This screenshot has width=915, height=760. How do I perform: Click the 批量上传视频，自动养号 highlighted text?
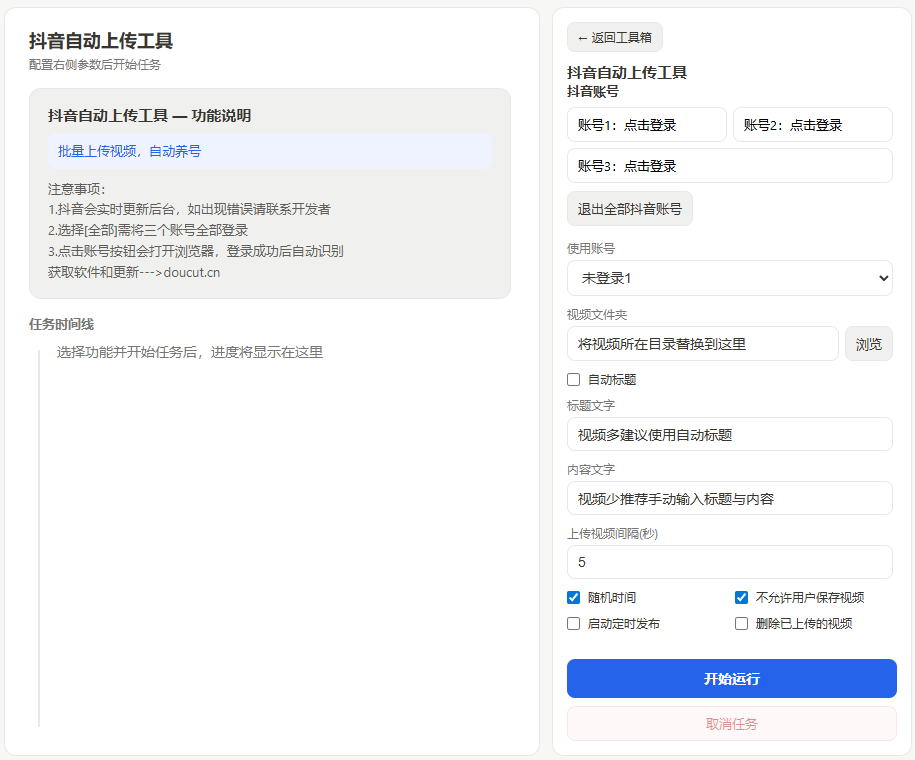130,151
